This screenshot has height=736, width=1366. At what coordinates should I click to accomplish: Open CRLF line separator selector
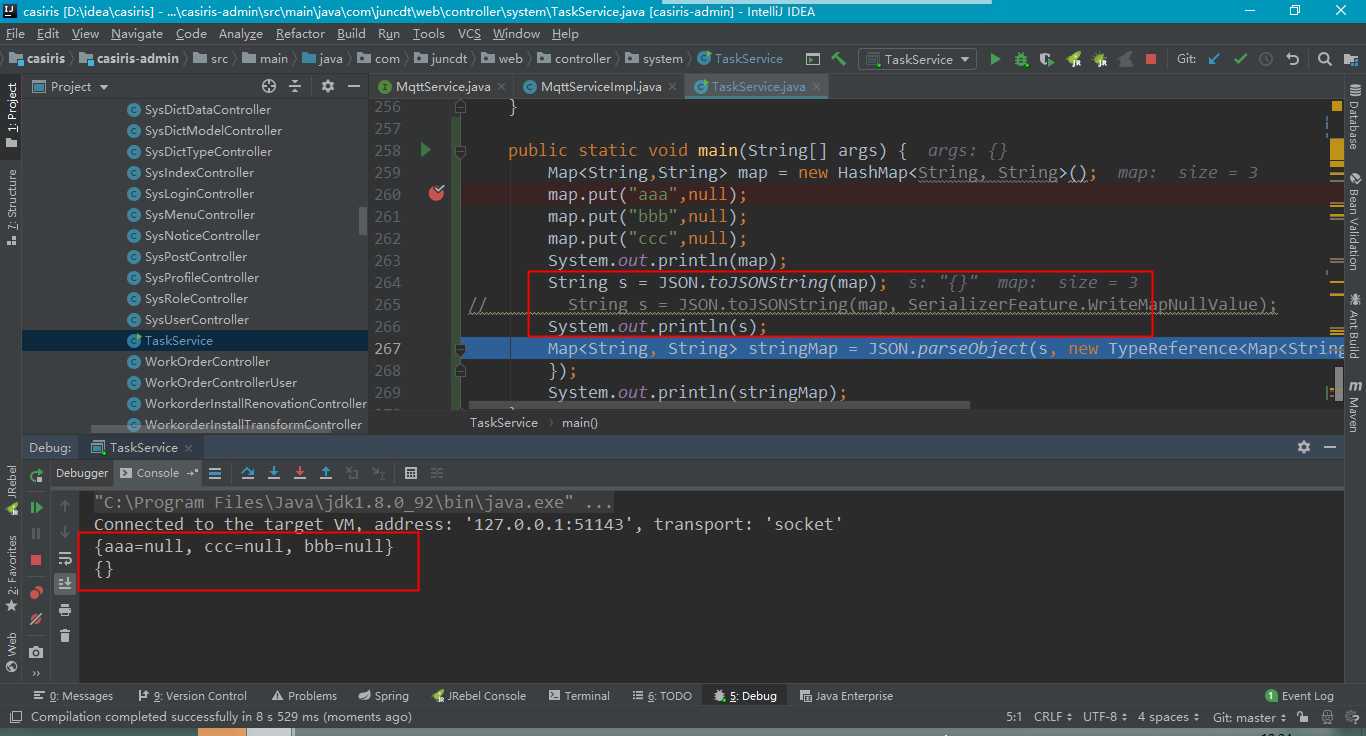coord(1053,717)
